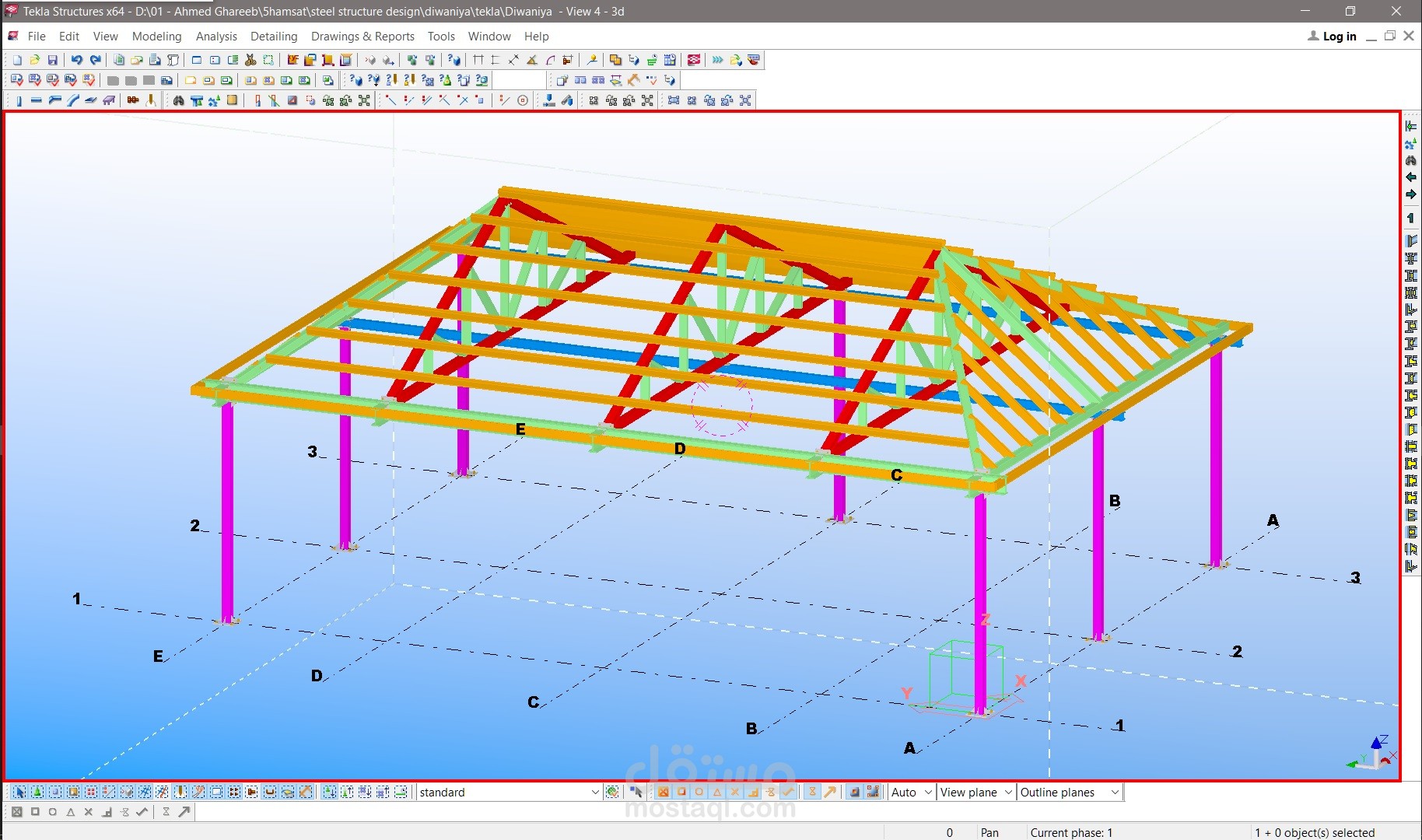Select the Create column tool

pyautogui.click(x=19, y=100)
